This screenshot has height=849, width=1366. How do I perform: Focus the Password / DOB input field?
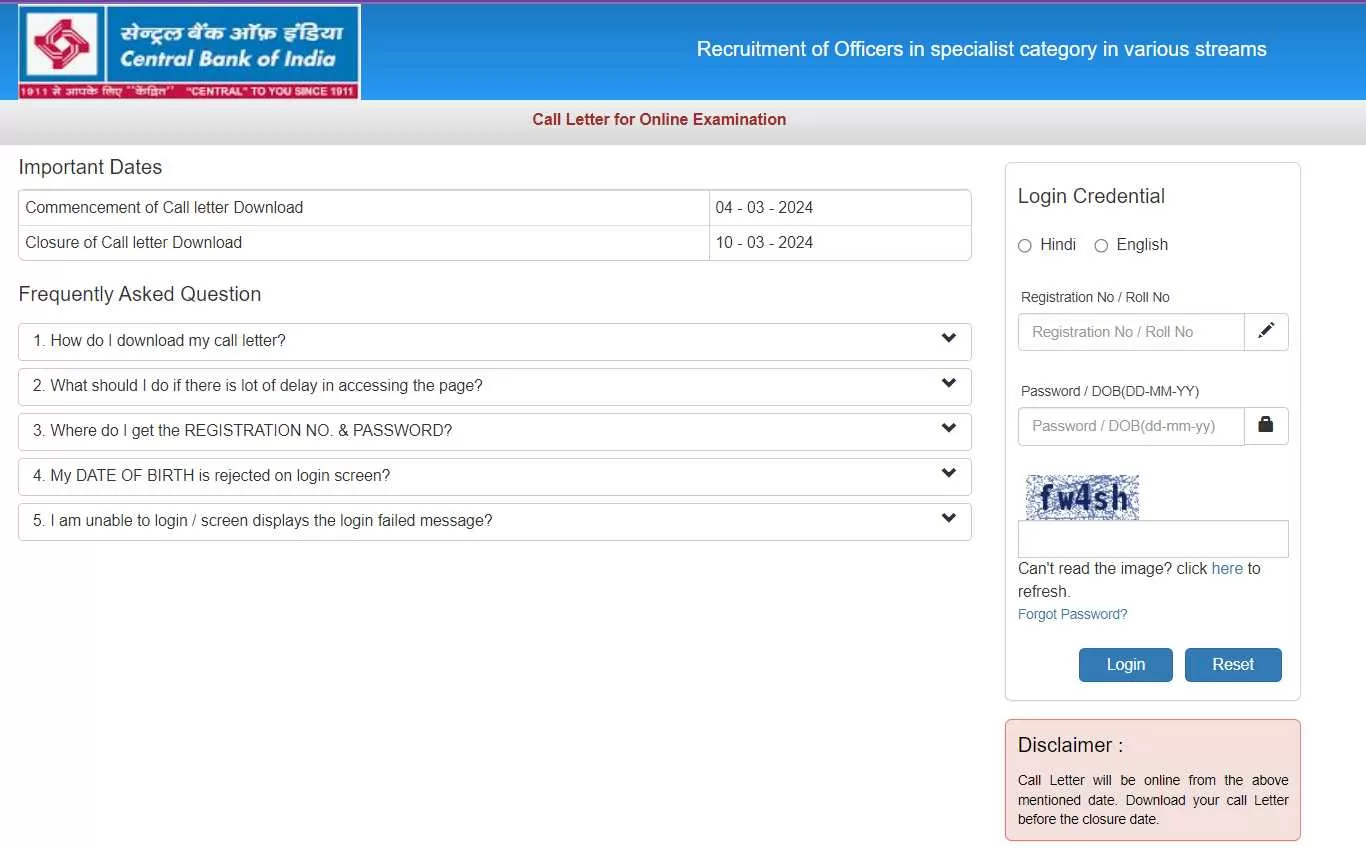pyautogui.click(x=1131, y=426)
